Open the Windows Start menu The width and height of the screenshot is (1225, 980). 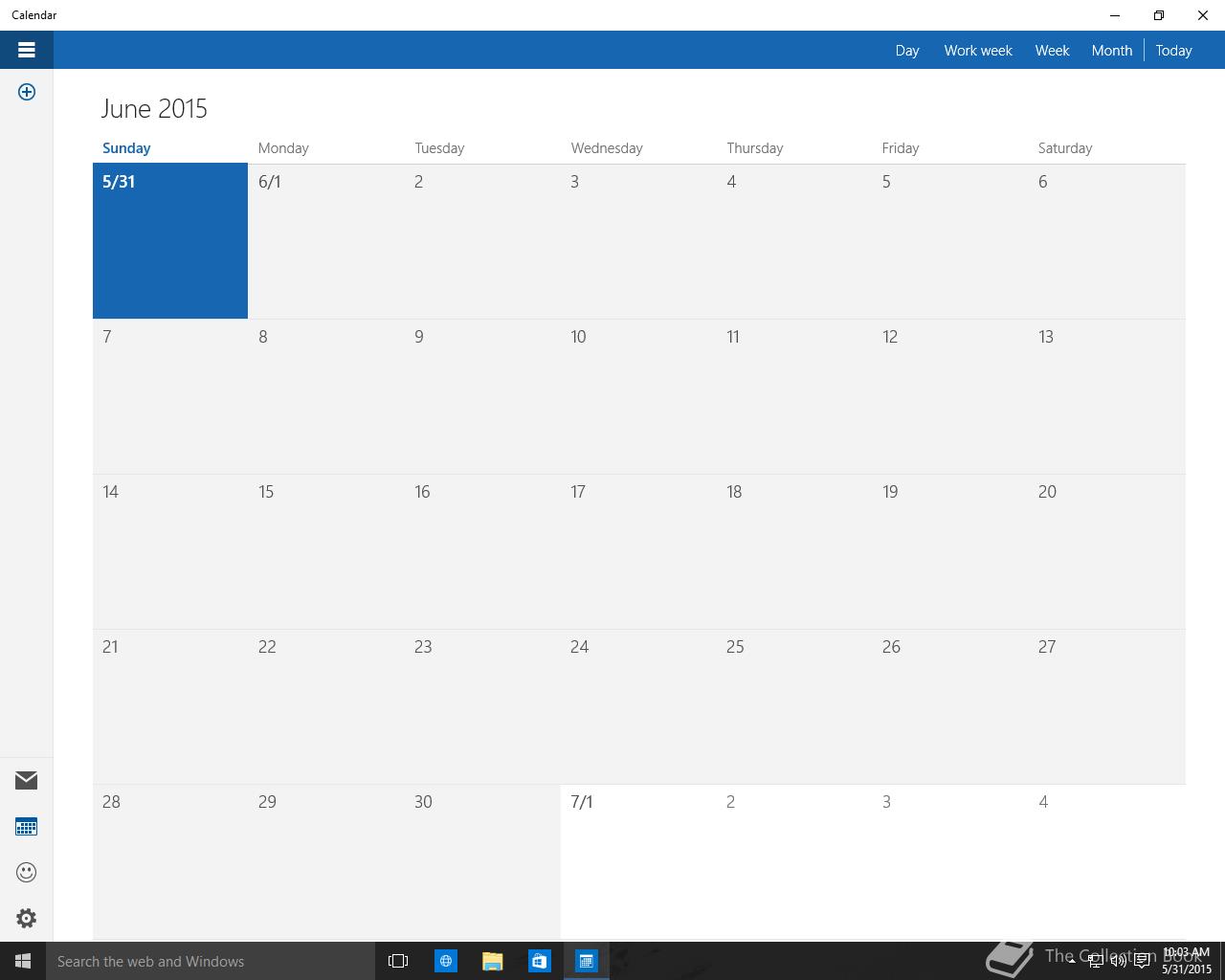(23, 961)
